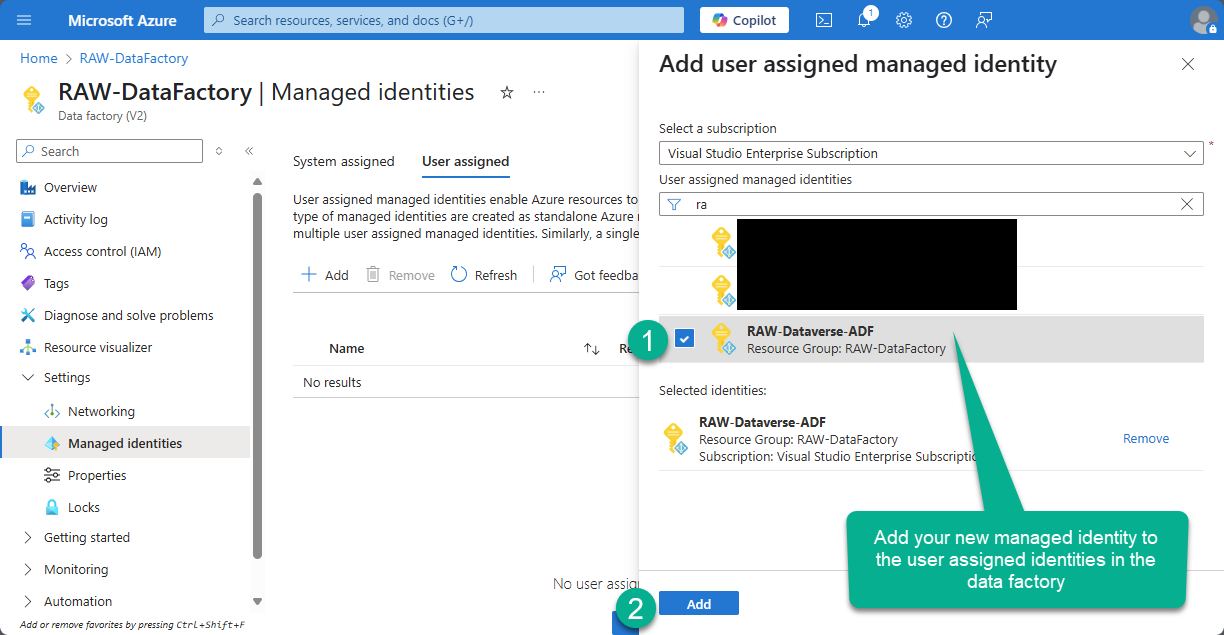This screenshot has height=635, width=1224.
Task: Launch Cloud Shell from the top bar
Action: 824,20
